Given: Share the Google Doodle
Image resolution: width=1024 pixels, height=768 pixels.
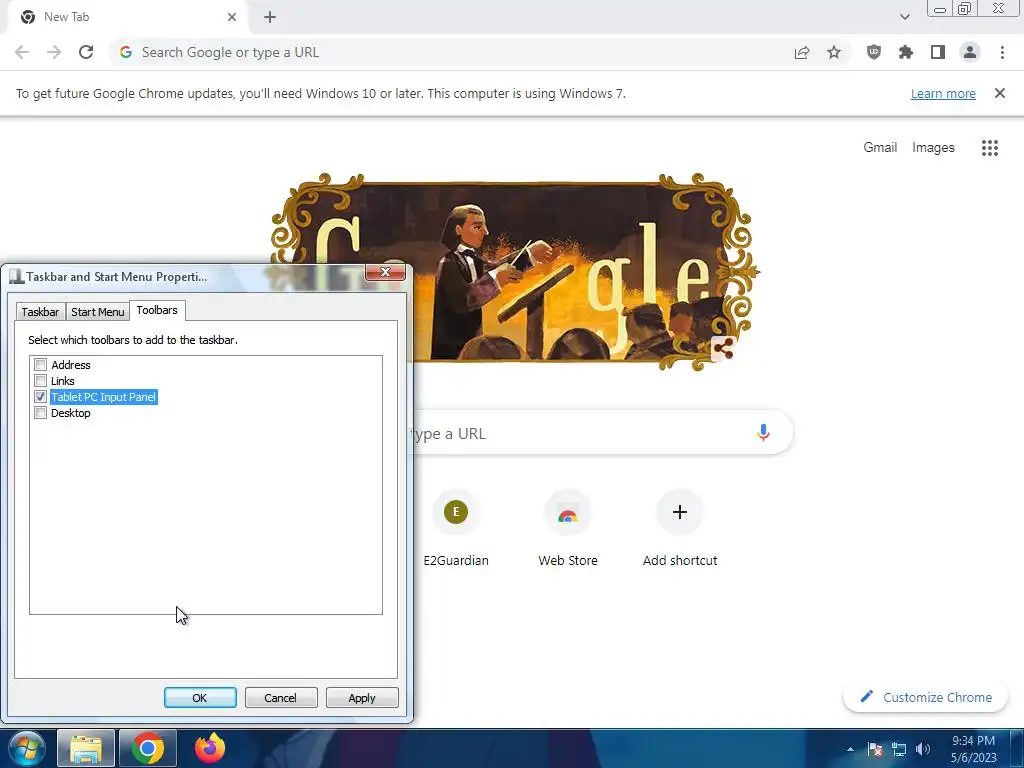Looking at the screenshot, I should [723, 349].
